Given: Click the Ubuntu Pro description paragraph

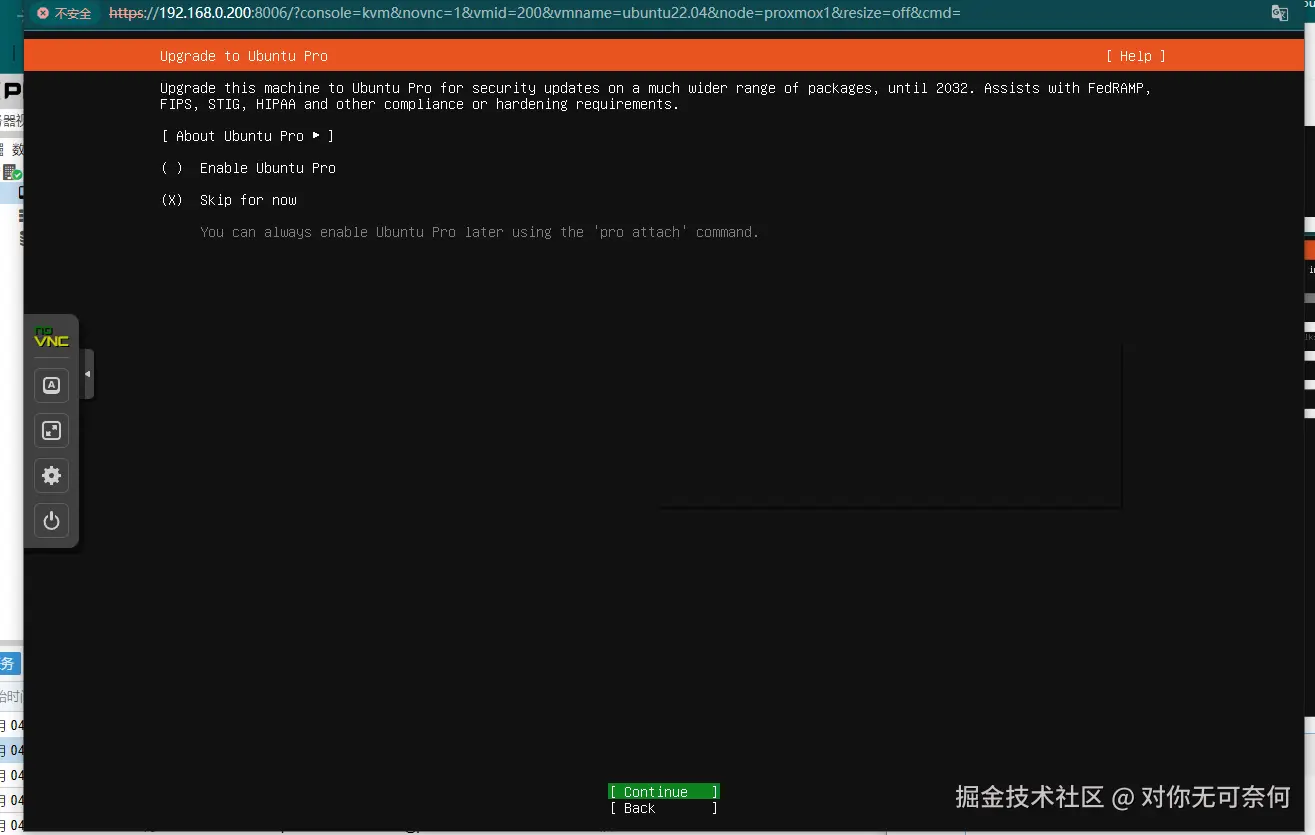Looking at the screenshot, I should click(656, 96).
